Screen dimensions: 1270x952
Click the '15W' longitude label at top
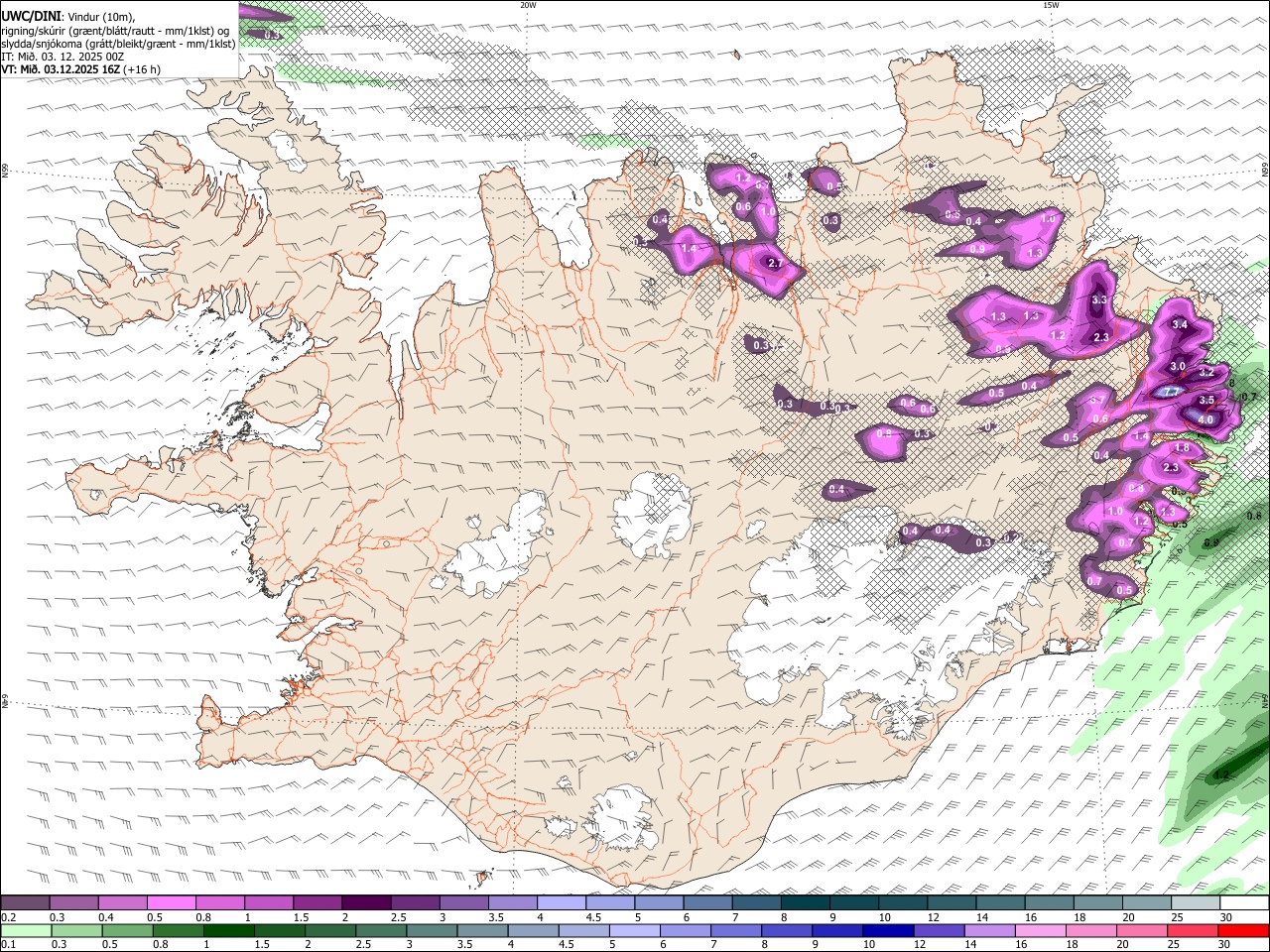[1051, 5]
